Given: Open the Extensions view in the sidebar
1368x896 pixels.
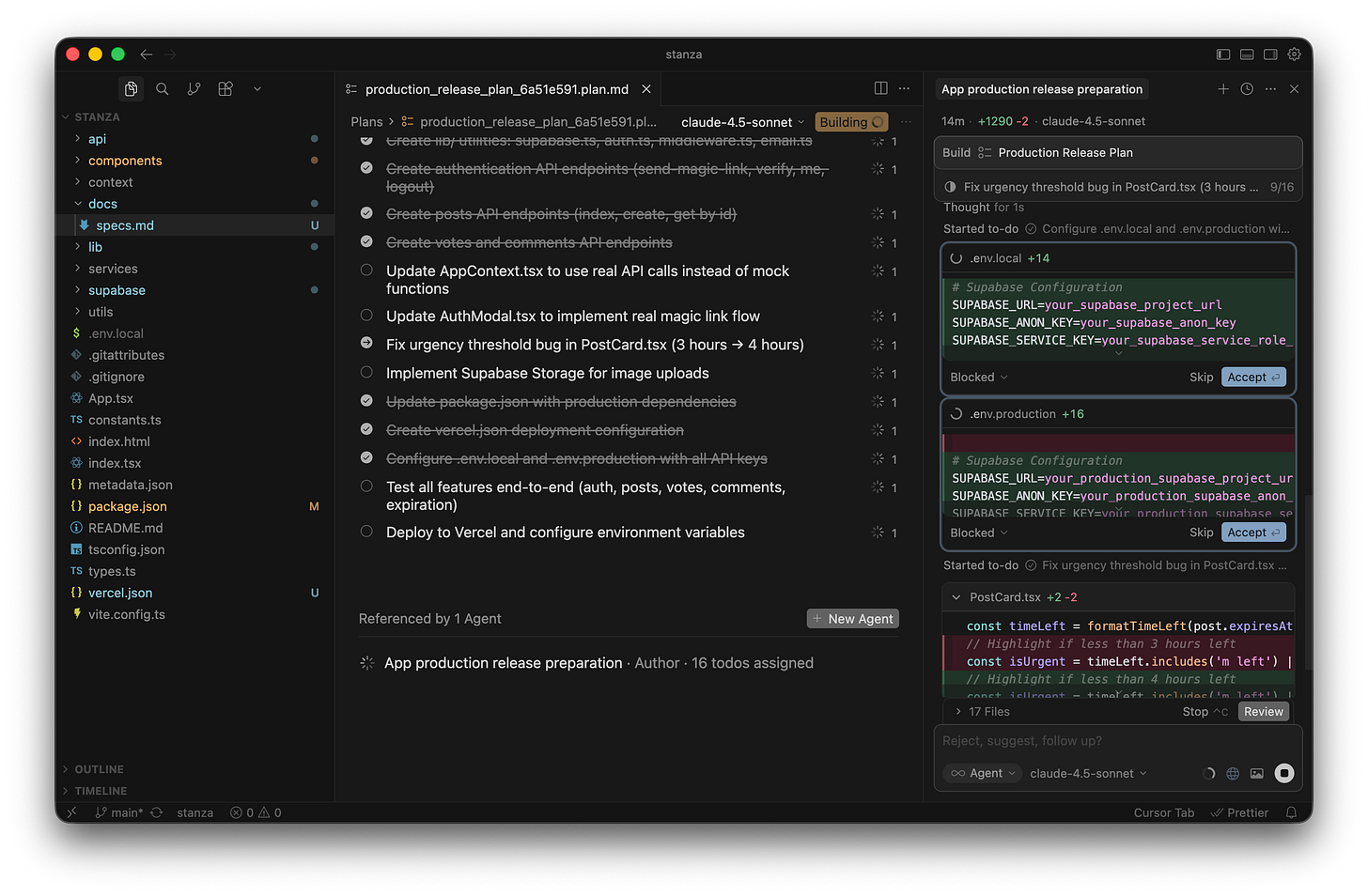Looking at the screenshot, I should [225, 88].
